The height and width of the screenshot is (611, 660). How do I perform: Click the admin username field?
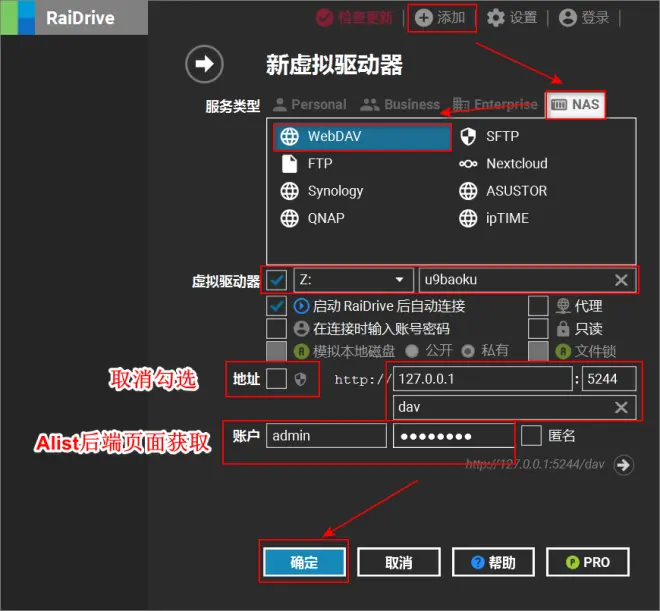tap(326, 436)
